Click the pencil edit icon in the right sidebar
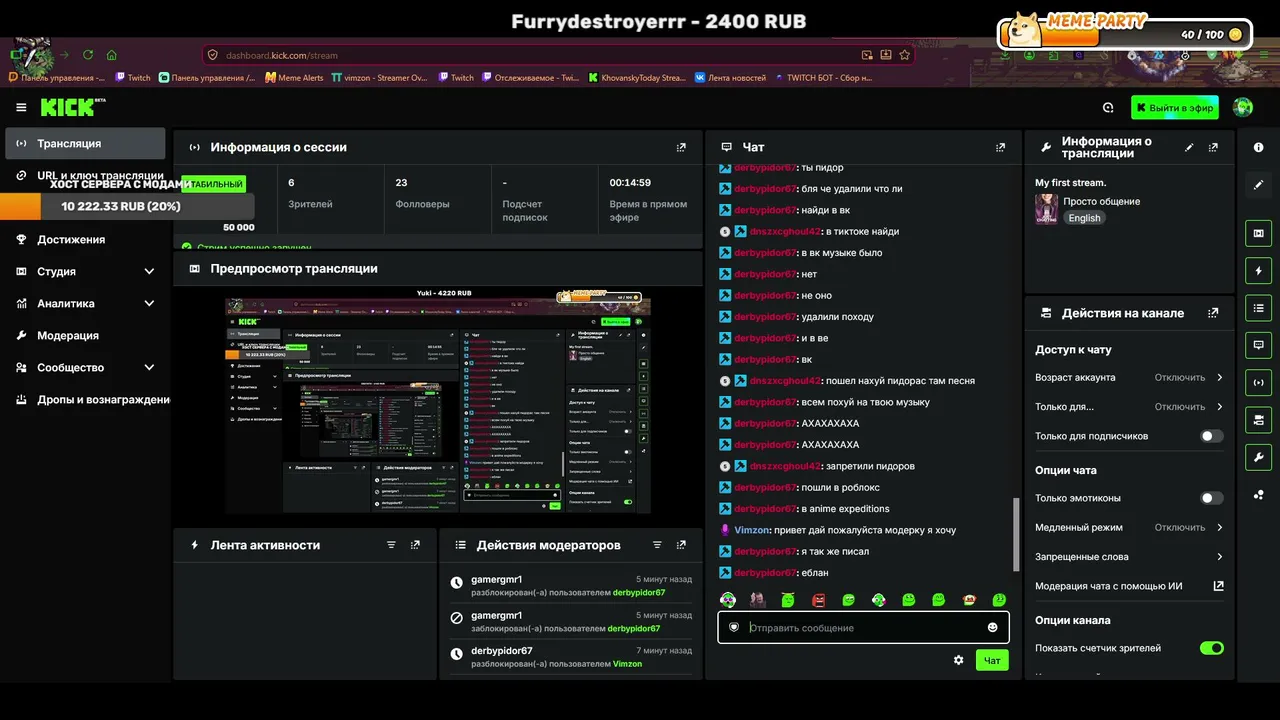Screen dimensions: 1280x720 [1258, 184]
